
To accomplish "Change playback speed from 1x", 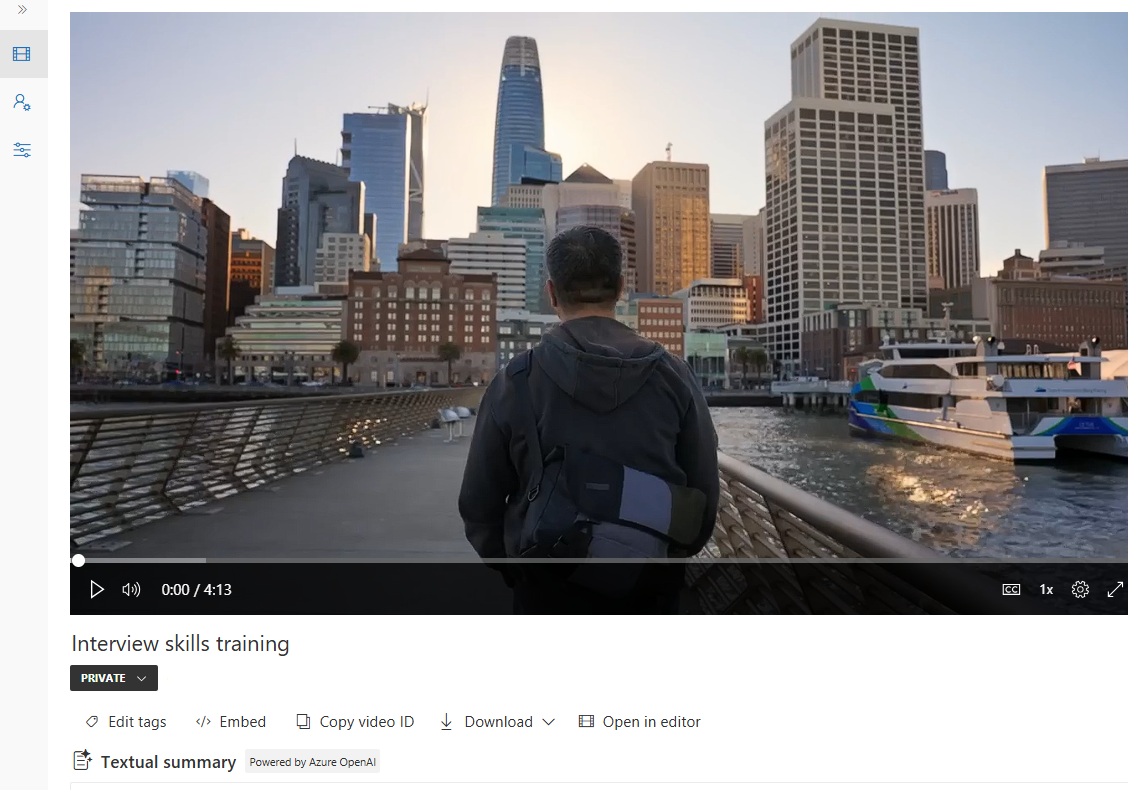I will [1045, 589].
